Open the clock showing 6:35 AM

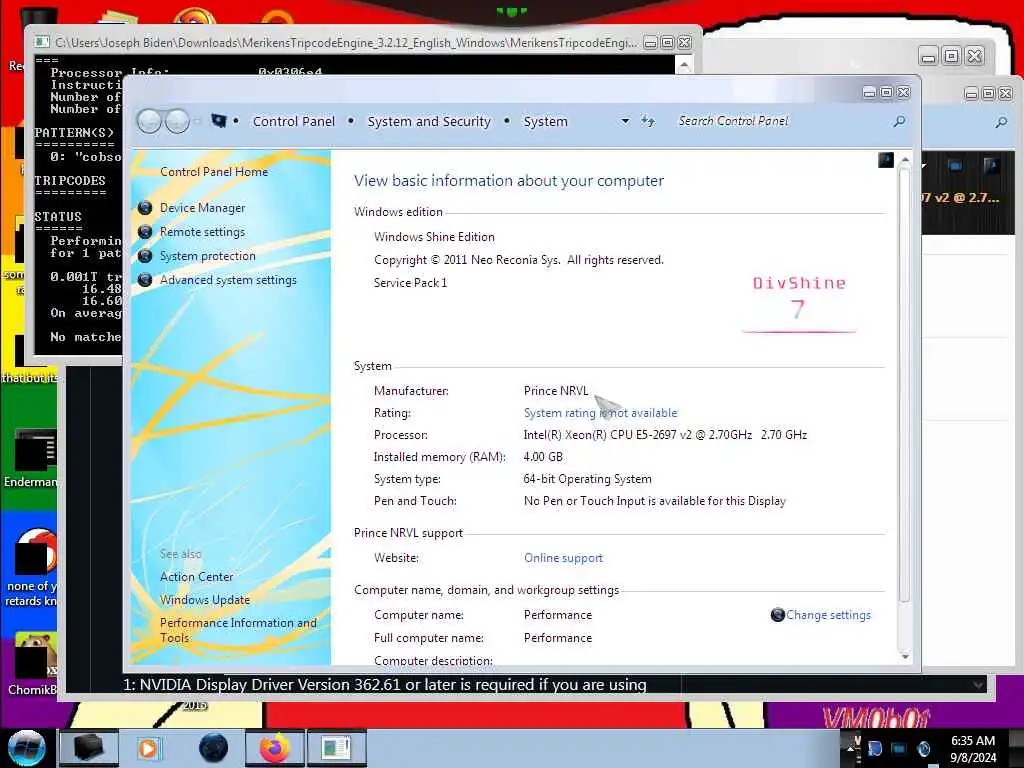[x=973, y=748]
